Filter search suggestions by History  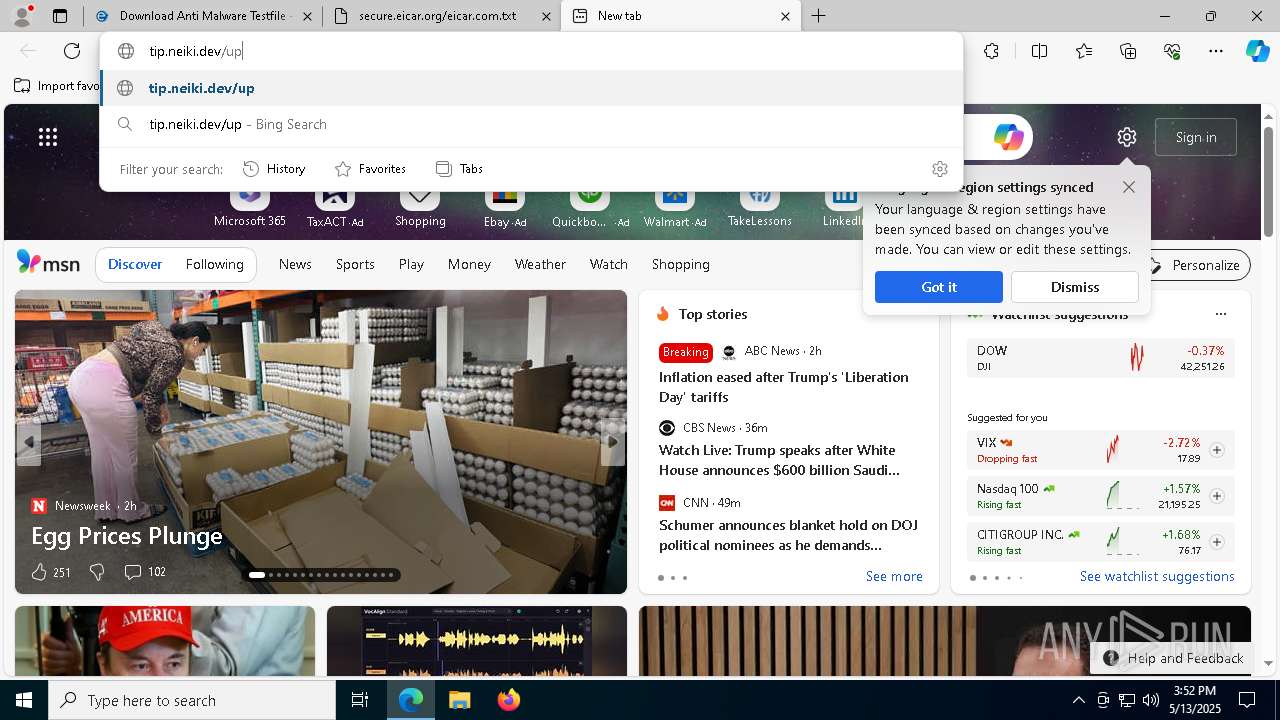[x=274, y=169]
